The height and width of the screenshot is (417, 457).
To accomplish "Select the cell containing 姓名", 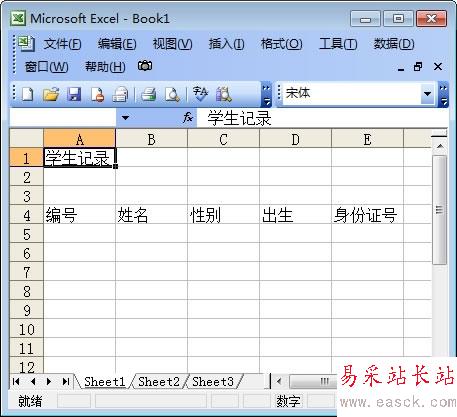I will point(152,215).
